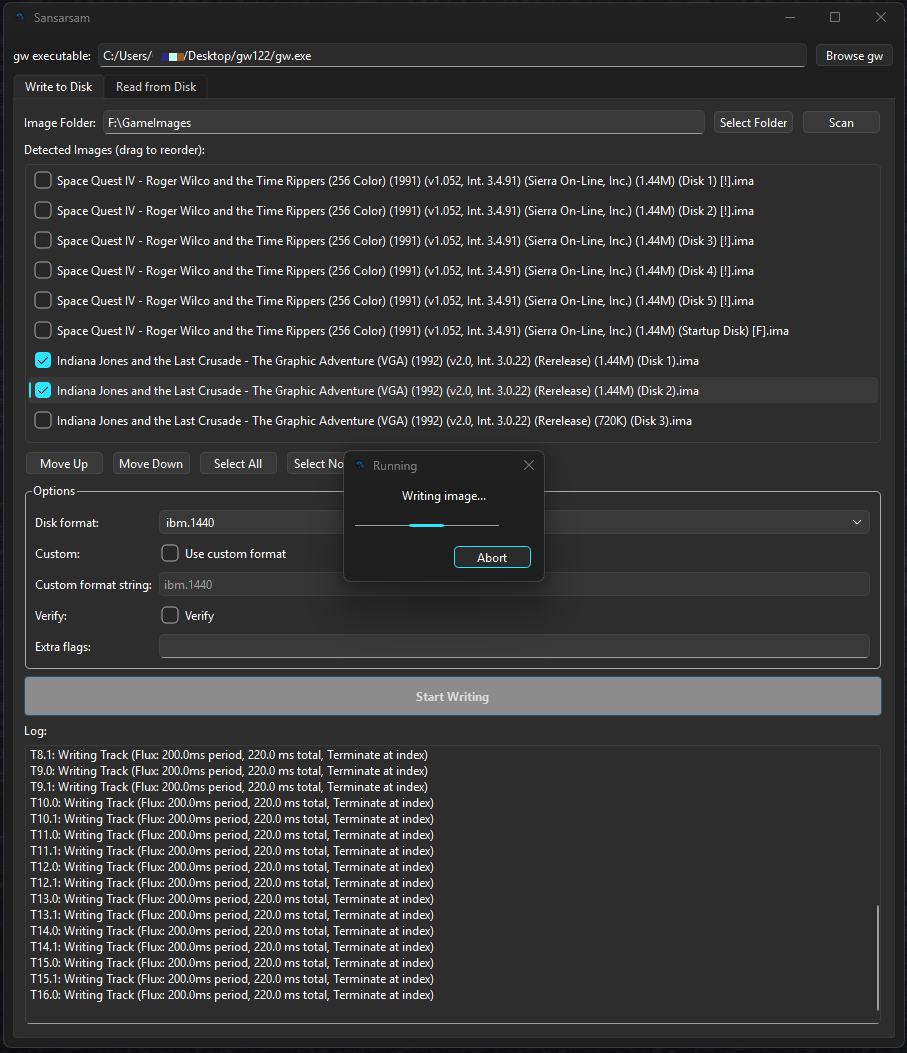Click the Scan button
Screen dimensions: 907x1053
point(841,123)
